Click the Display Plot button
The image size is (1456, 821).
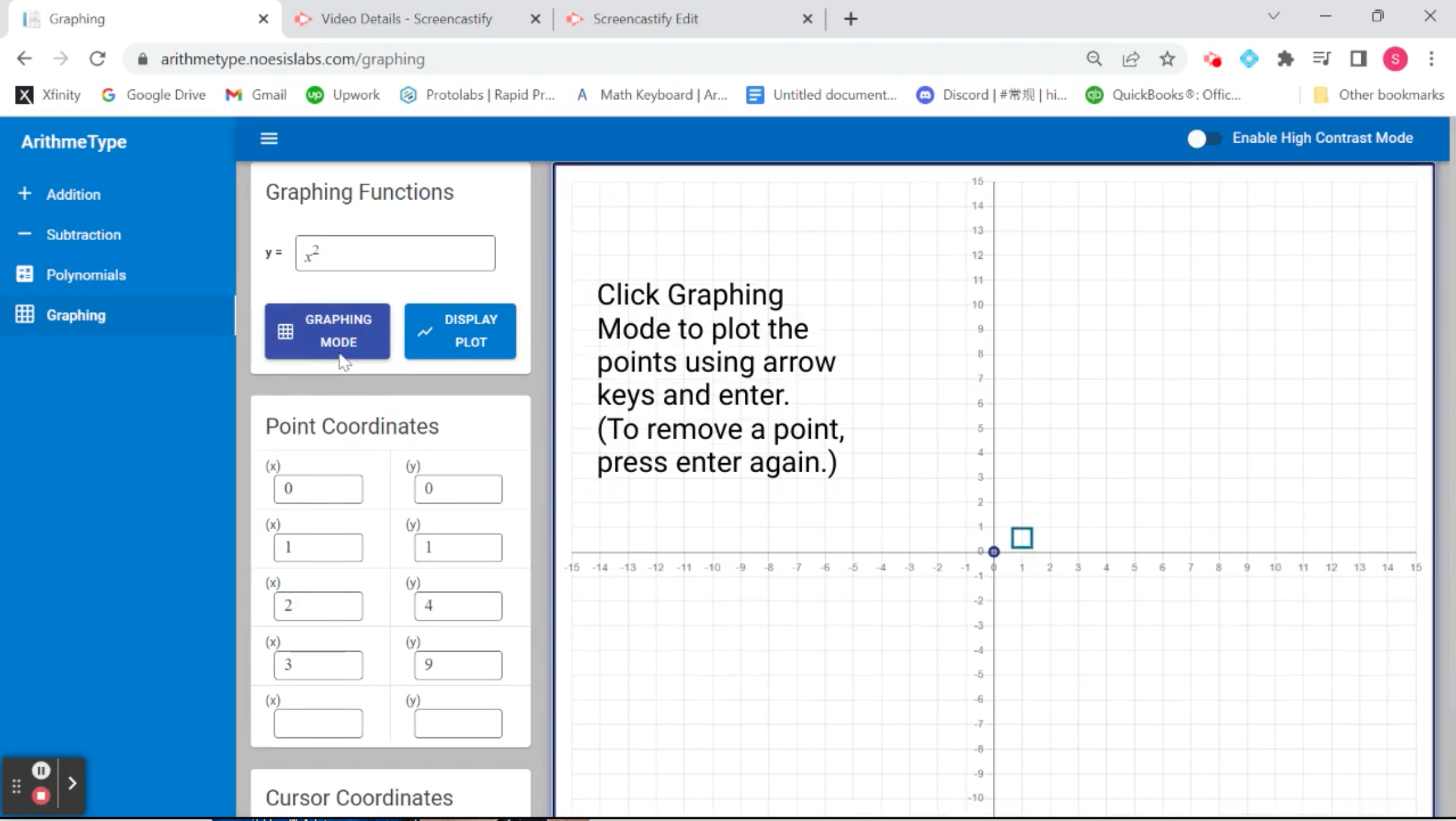coord(460,330)
